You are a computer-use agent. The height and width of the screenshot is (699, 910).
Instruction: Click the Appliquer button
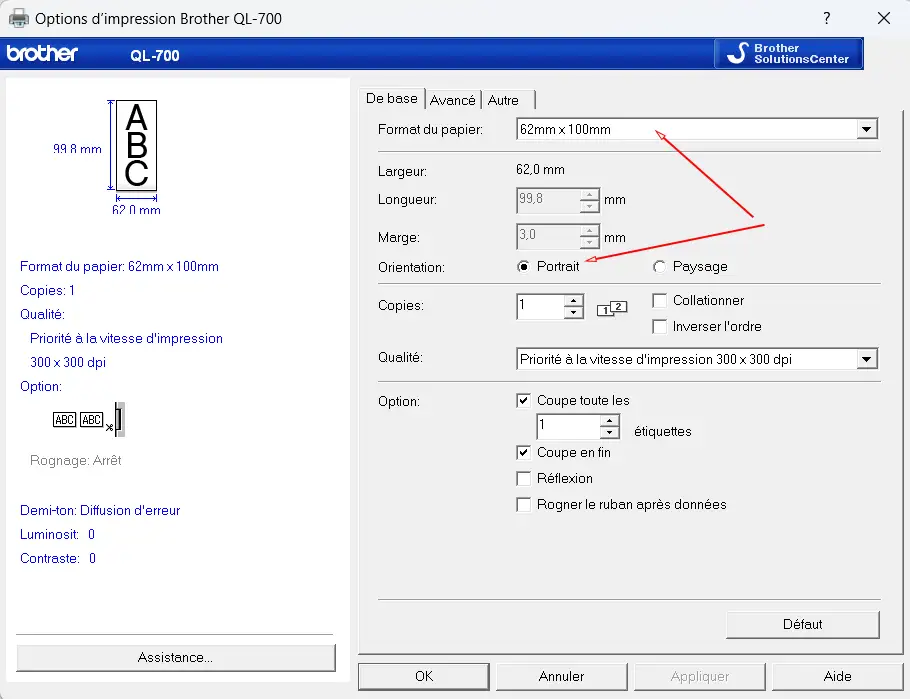tap(700, 676)
